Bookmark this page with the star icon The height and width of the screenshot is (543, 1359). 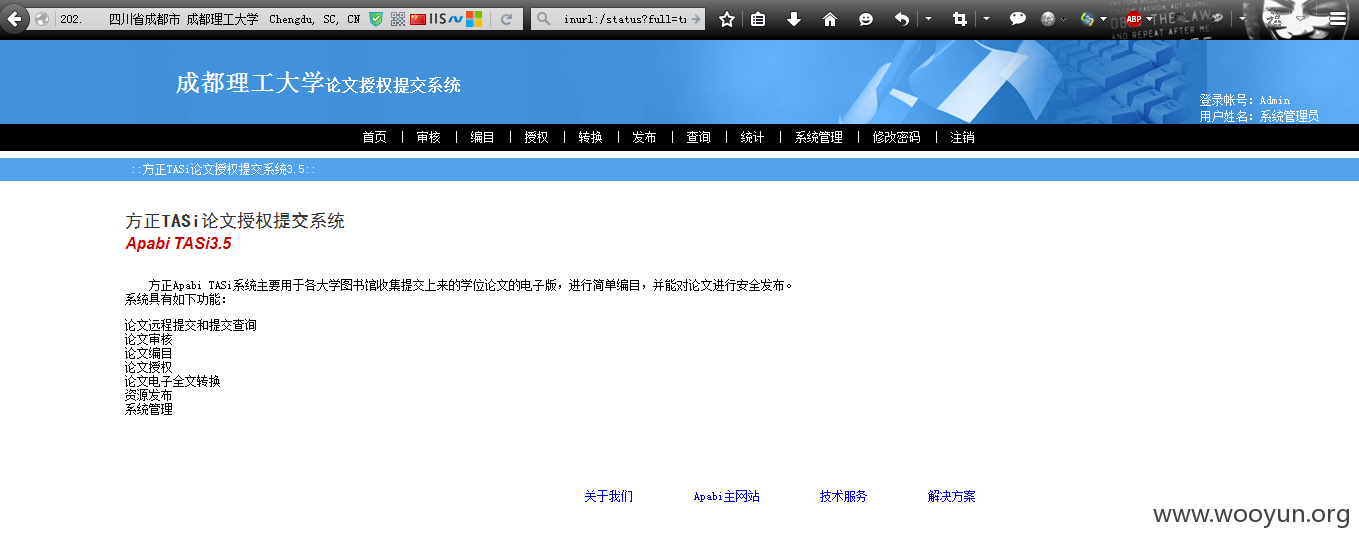click(x=727, y=19)
